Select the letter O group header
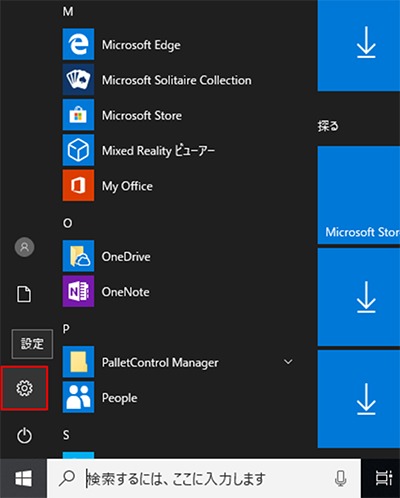 tap(68, 223)
